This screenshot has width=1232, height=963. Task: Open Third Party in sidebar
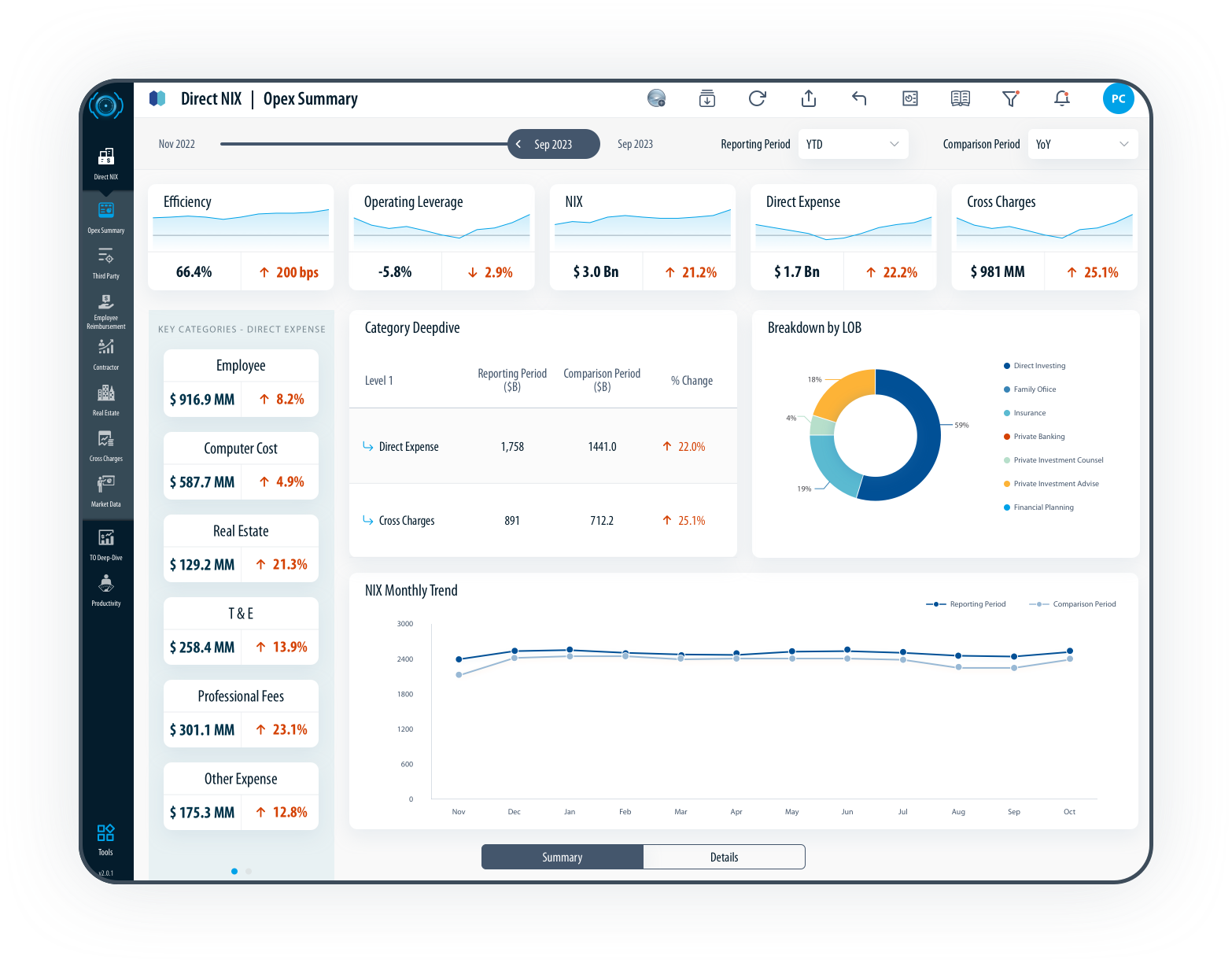[106, 262]
